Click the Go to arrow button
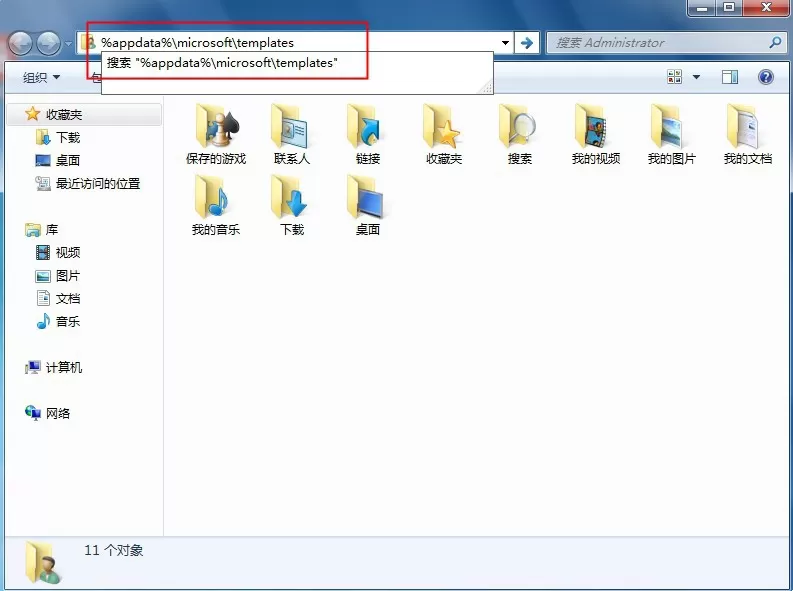793x591 pixels. (526, 43)
